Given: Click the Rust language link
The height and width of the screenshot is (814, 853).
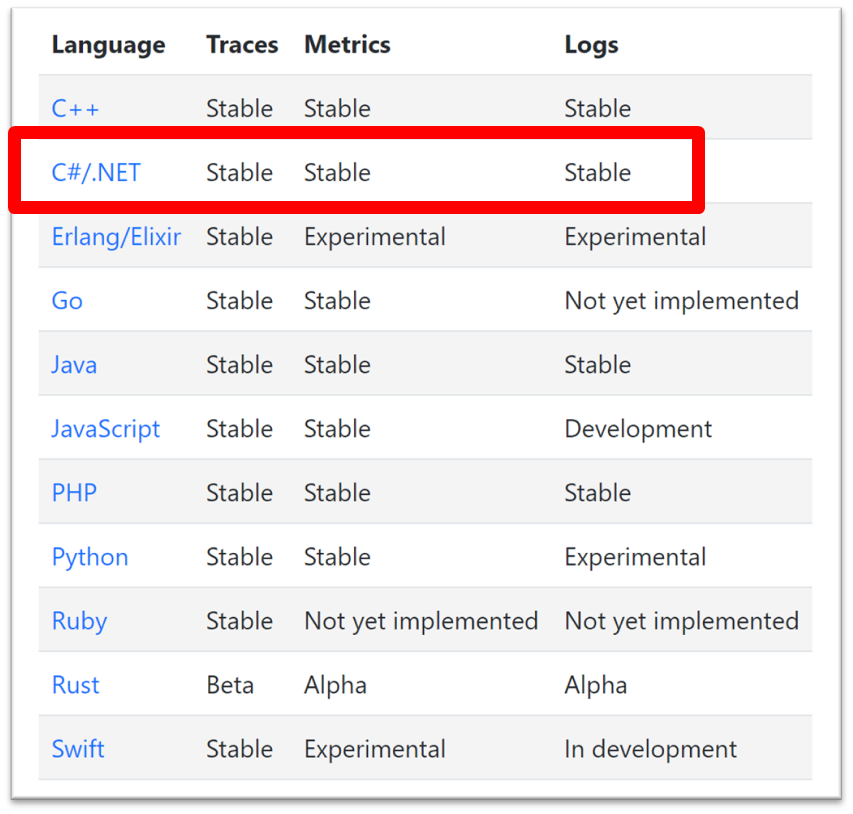Looking at the screenshot, I should tap(76, 685).
